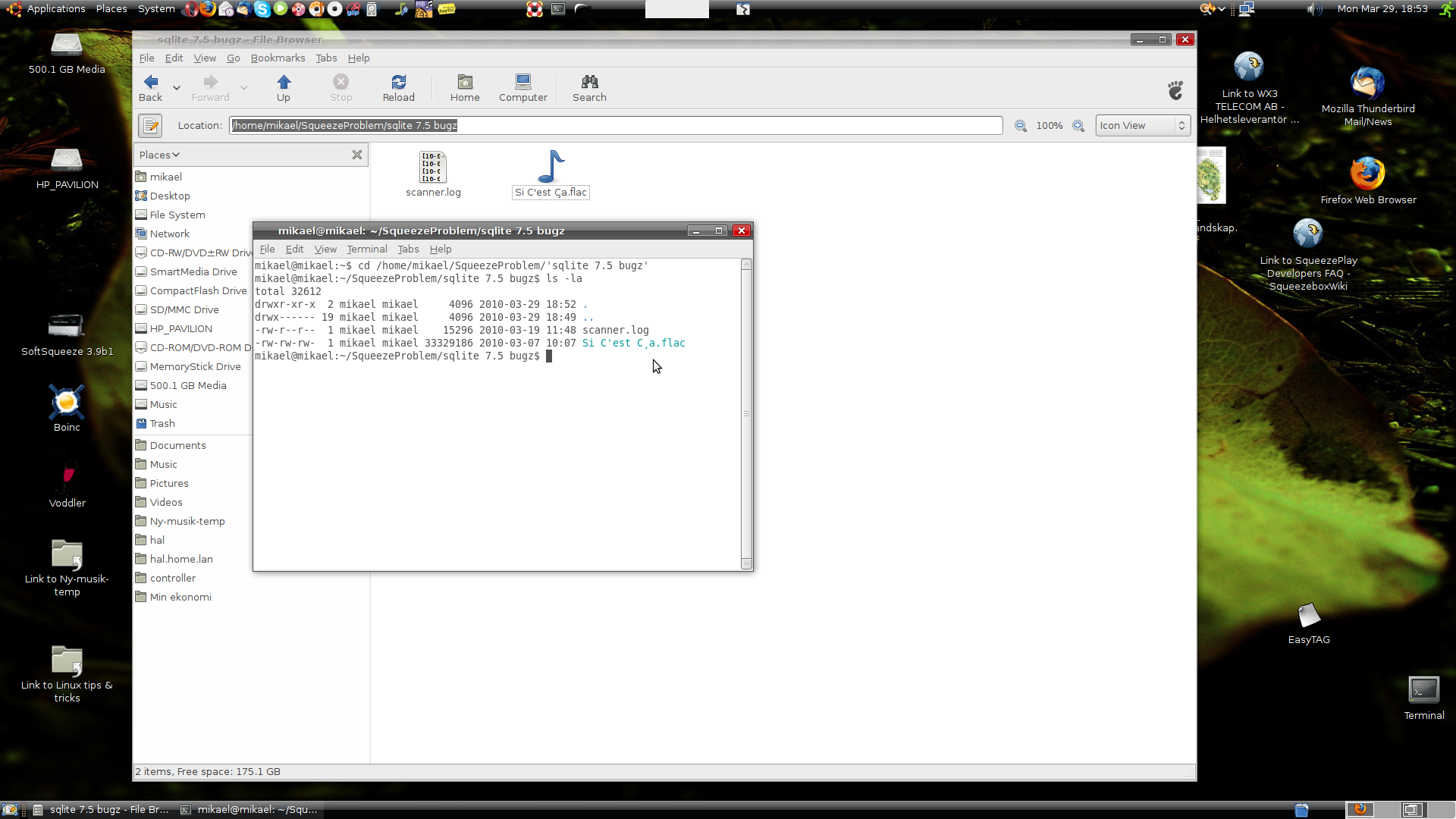Open Ny-musik-temp bookmark in sidebar

[187, 522]
